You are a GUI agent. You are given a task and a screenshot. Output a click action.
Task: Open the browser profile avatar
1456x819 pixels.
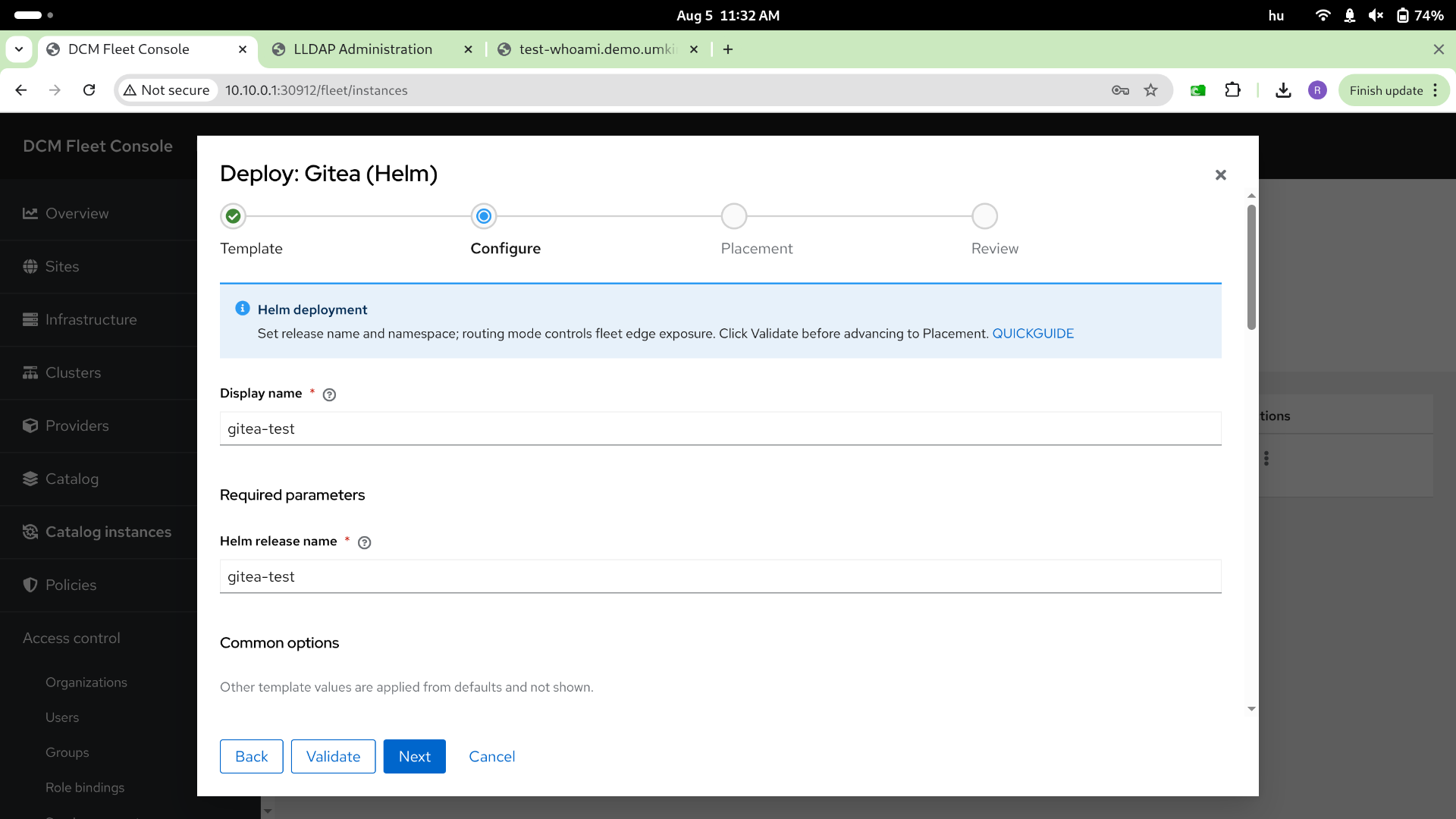click(1317, 90)
